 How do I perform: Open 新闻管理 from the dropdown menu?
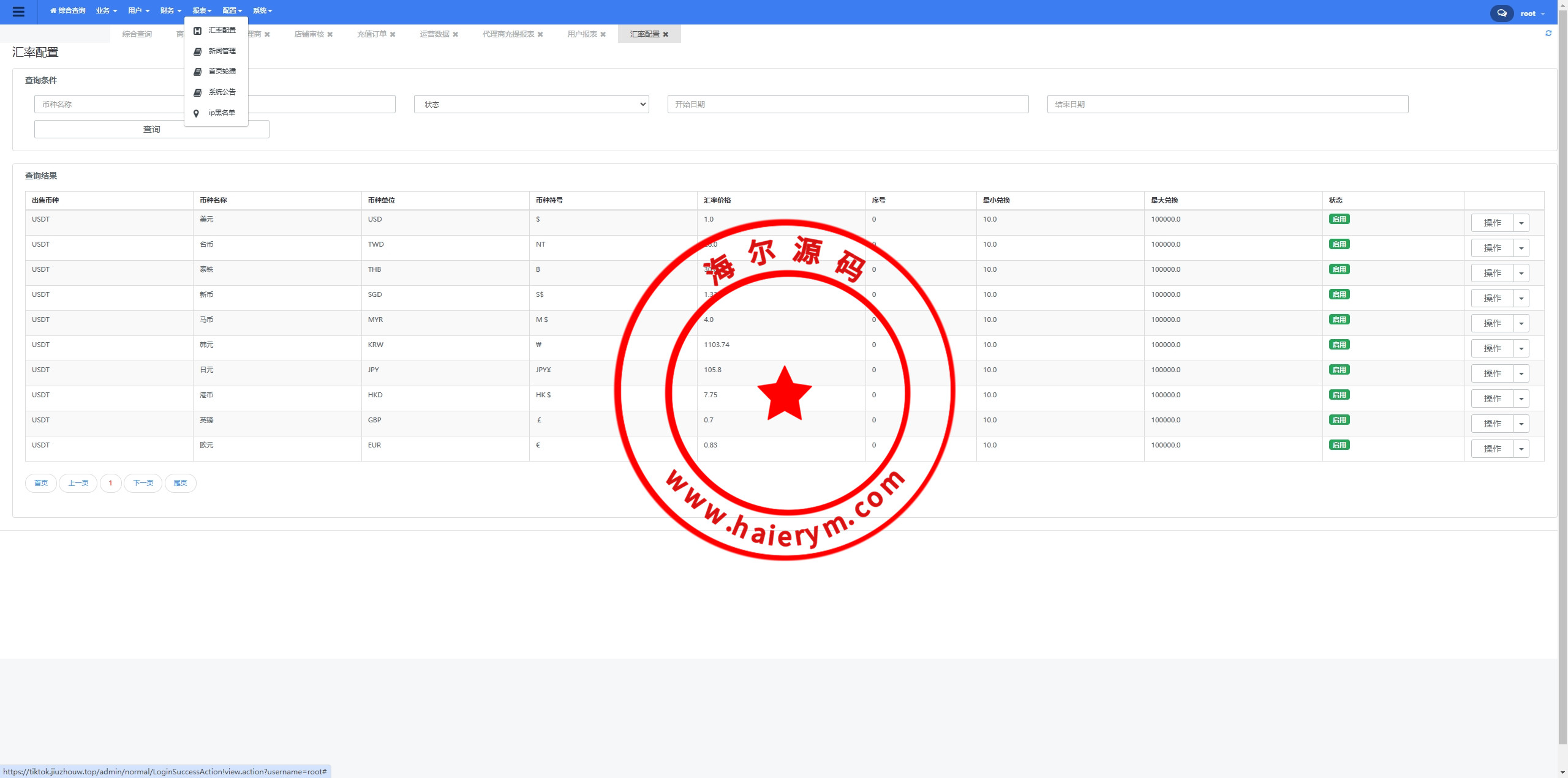coord(221,51)
